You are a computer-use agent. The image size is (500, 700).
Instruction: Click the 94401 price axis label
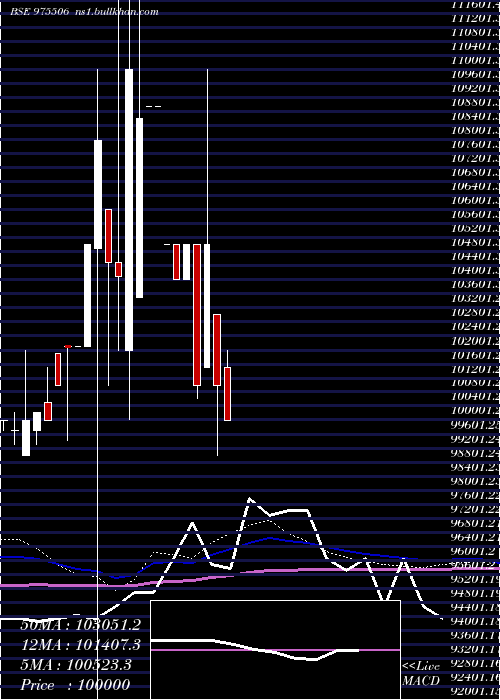475,607
